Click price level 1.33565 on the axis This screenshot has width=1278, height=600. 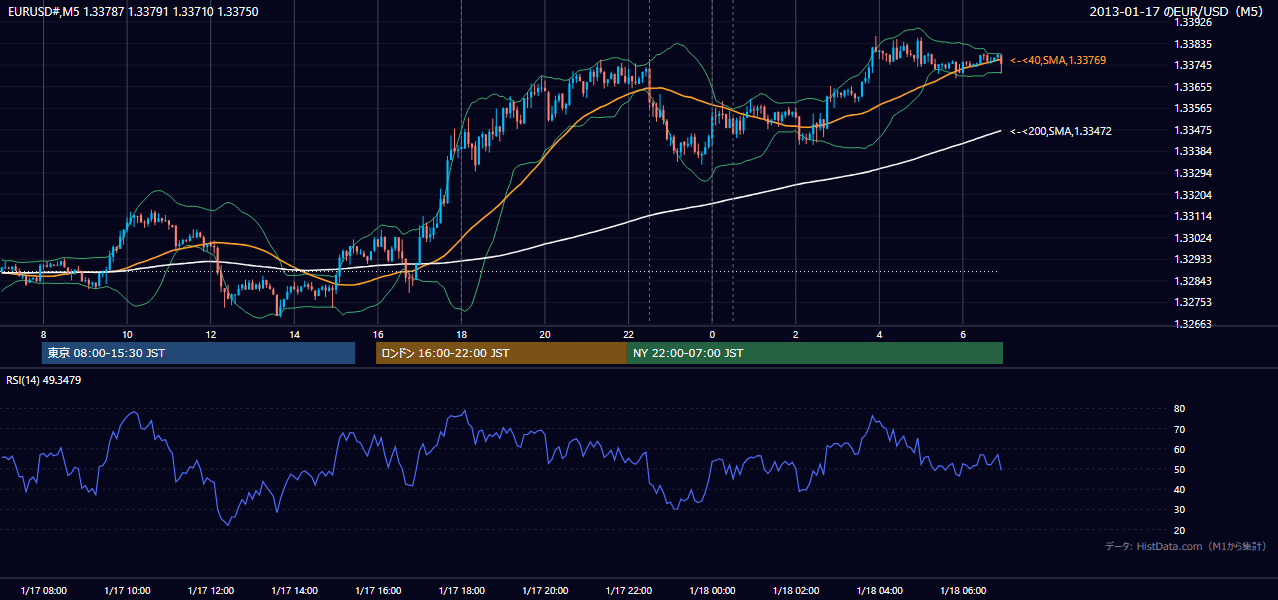tap(1192, 109)
